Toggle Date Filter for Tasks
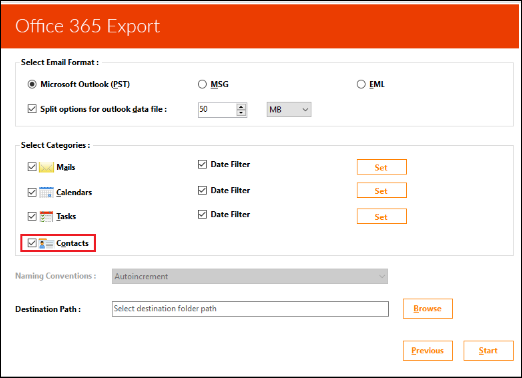The height and width of the screenshot is (378, 522). 202,214
